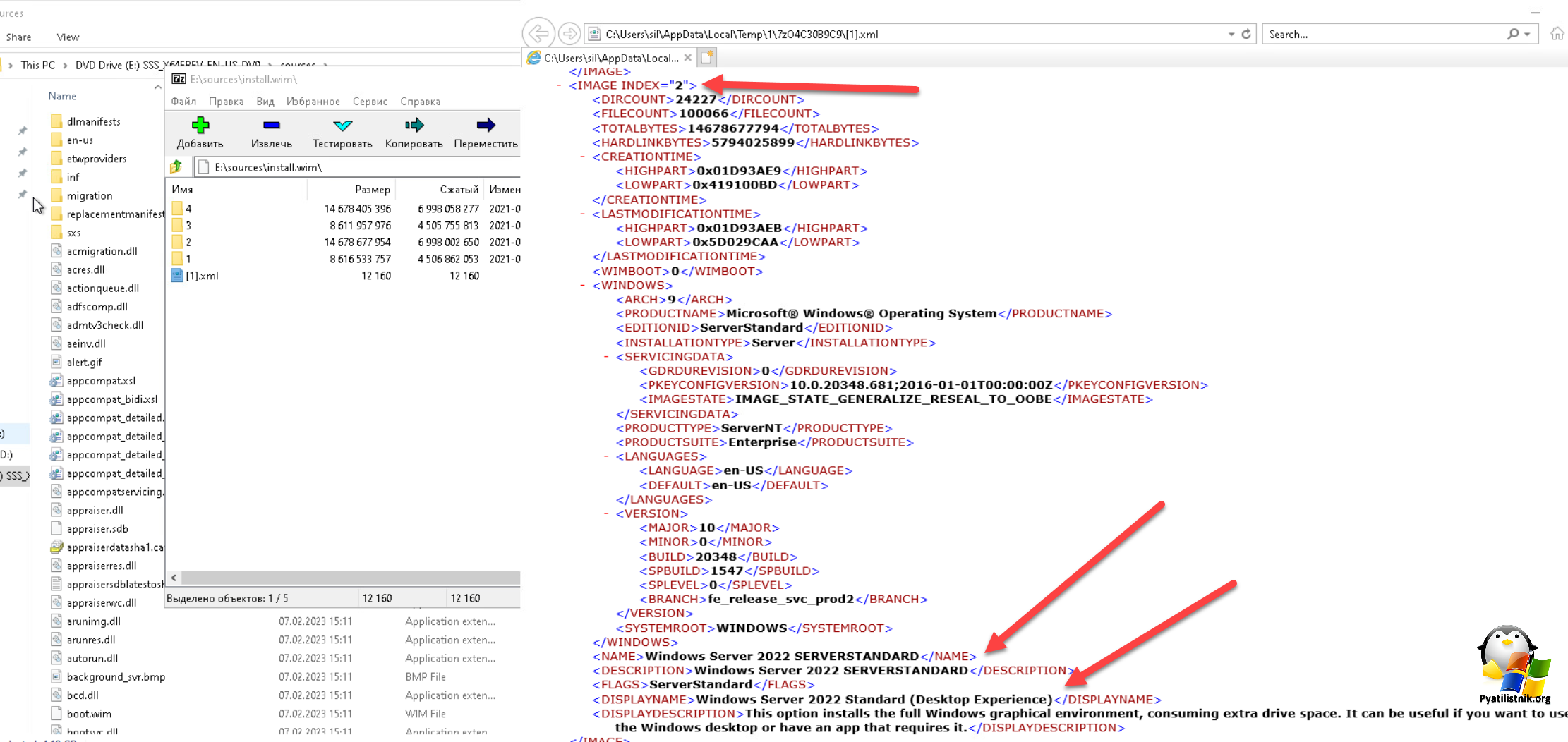Screen dimensions: 1568x742
Task: Click the Извлечь (Extract) minus icon
Action: pos(272,126)
